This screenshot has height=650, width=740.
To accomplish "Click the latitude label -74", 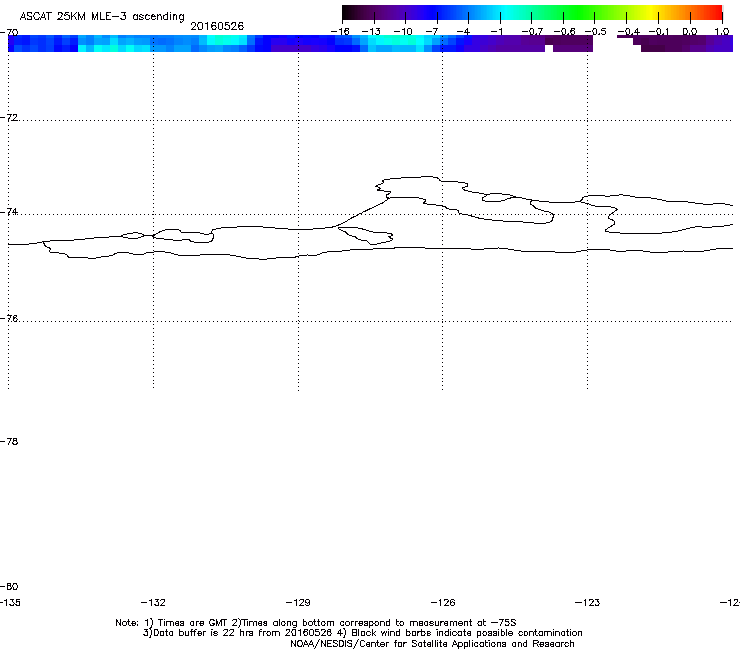I will (9, 211).
